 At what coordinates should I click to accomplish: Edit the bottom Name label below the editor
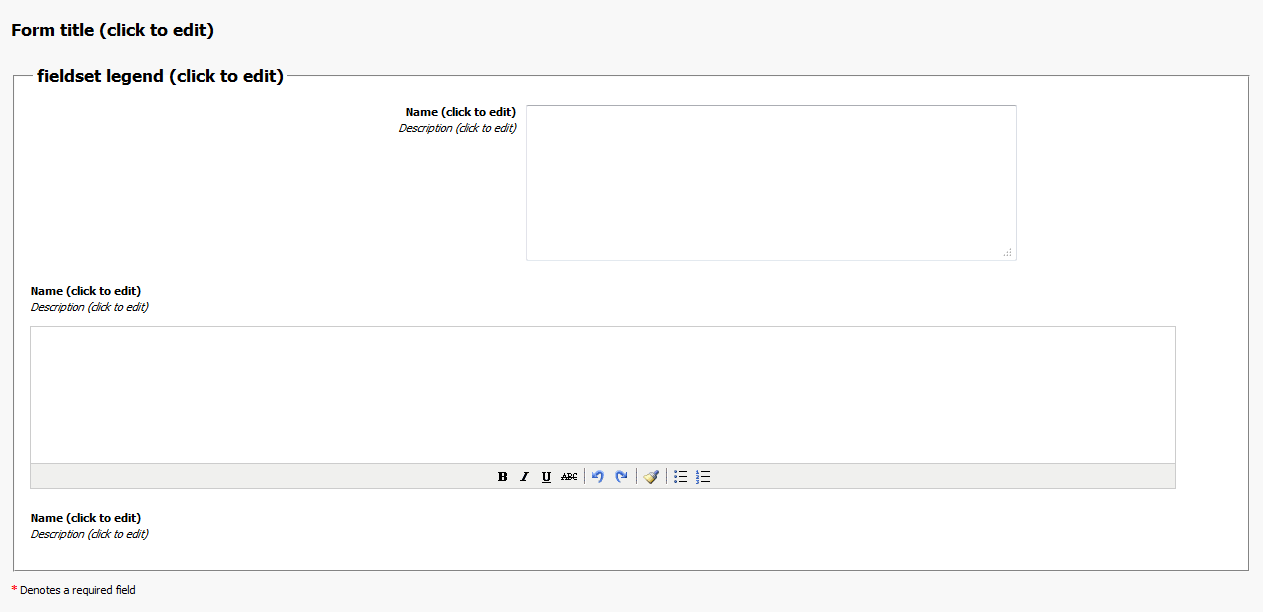[x=86, y=518]
